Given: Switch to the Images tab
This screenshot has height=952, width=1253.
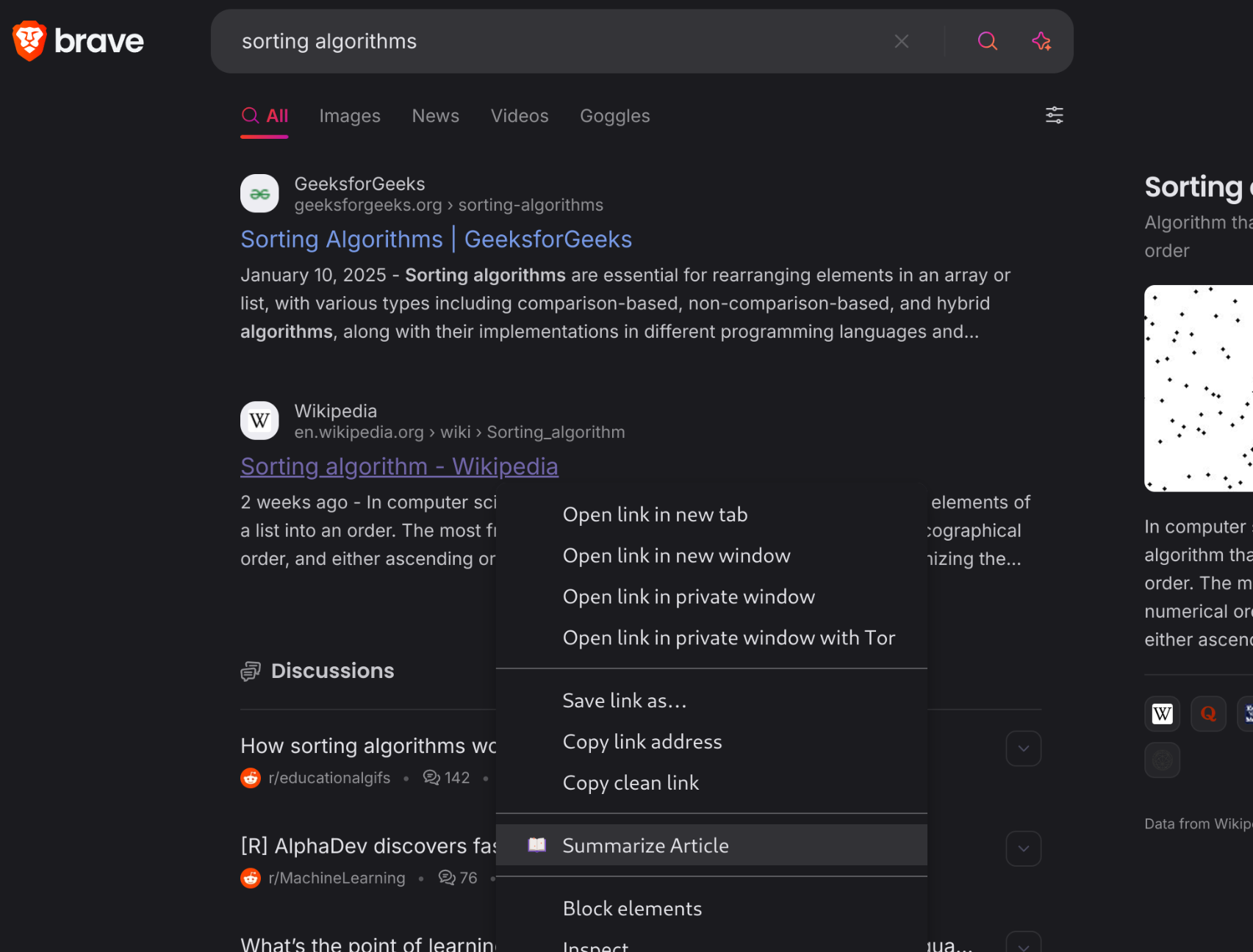Looking at the screenshot, I should tap(350, 116).
